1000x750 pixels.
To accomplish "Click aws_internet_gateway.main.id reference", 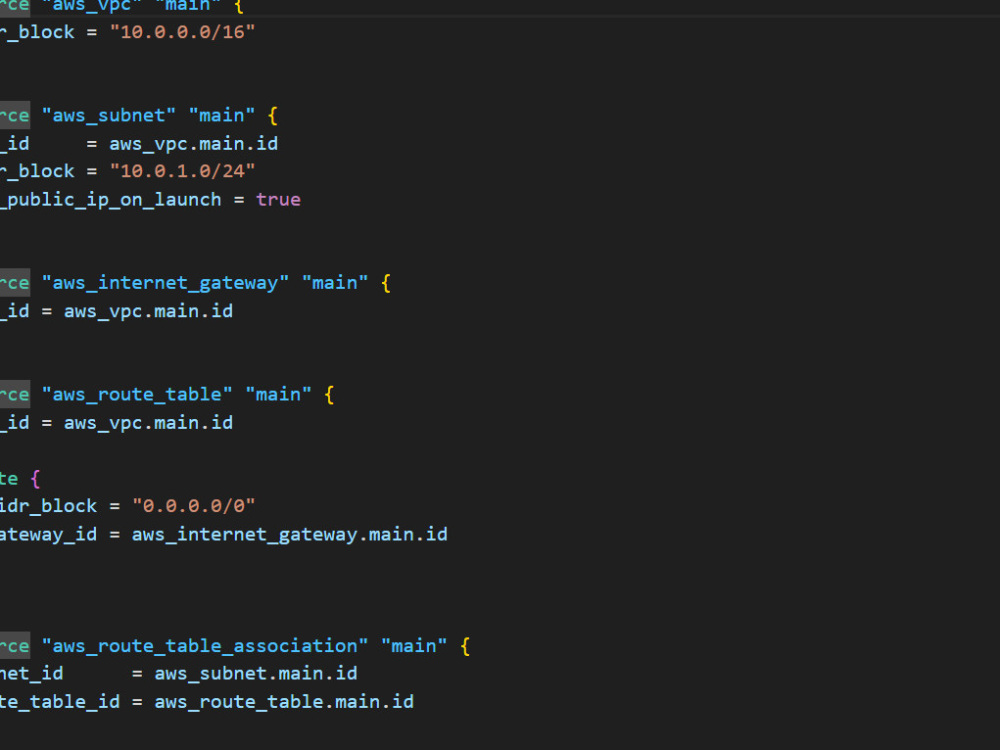I will tap(290, 534).
